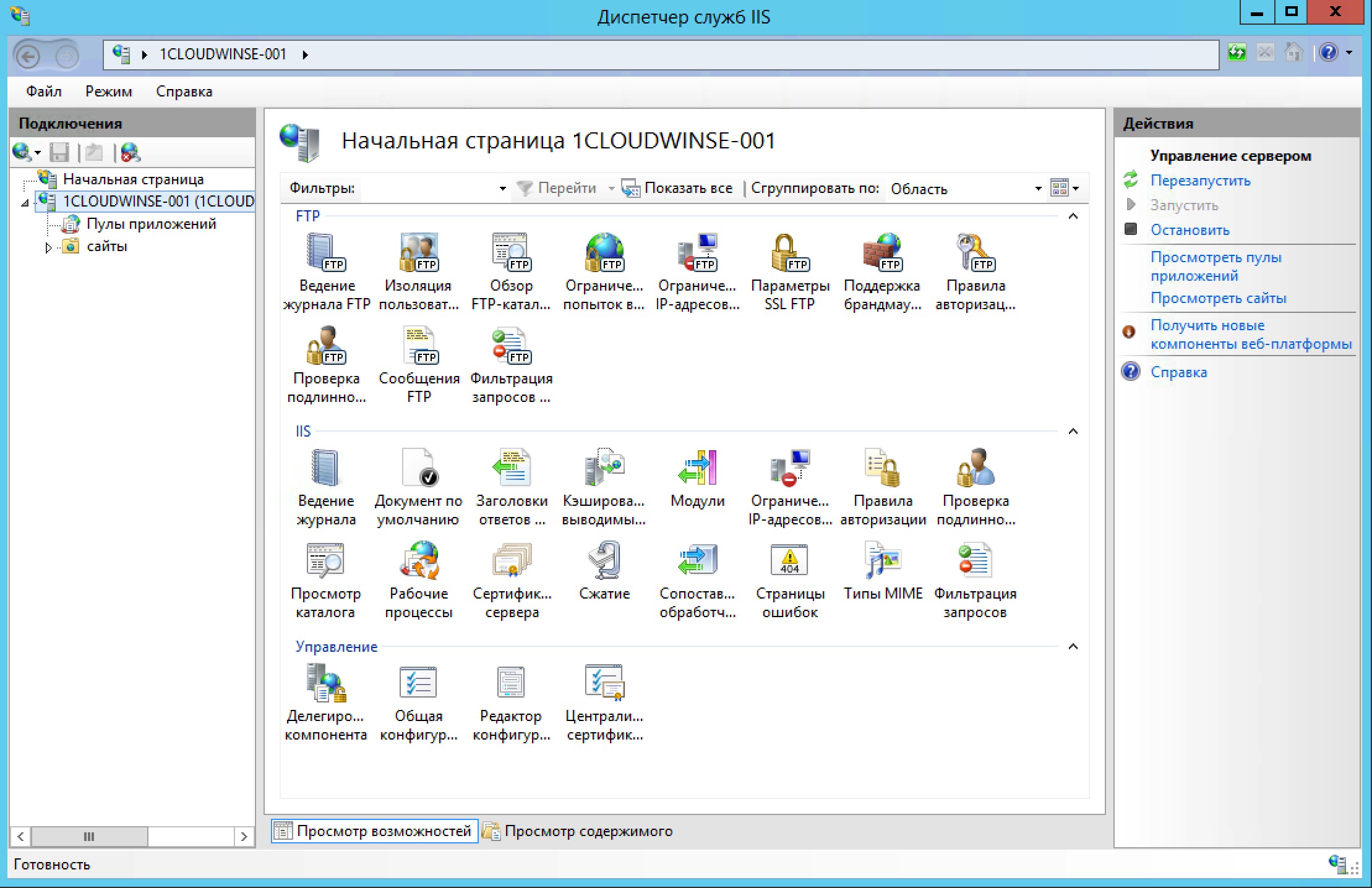Open IIS authentication (Проверка подлинно...)
The image size is (1372, 888).
pyautogui.click(x=975, y=487)
